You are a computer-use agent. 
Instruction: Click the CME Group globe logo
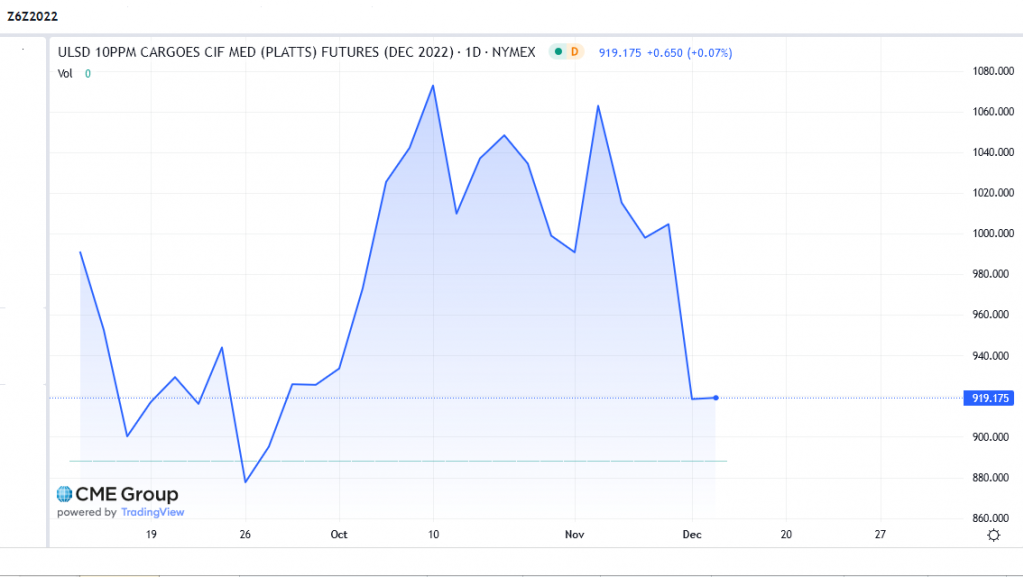pyautogui.click(x=64, y=494)
